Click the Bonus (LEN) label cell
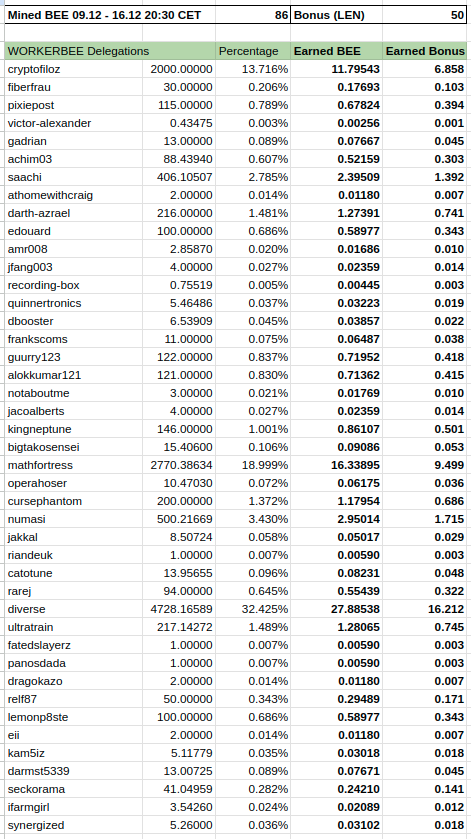Viewport: 471px width, 839px height. pyautogui.click(x=337, y=15)
